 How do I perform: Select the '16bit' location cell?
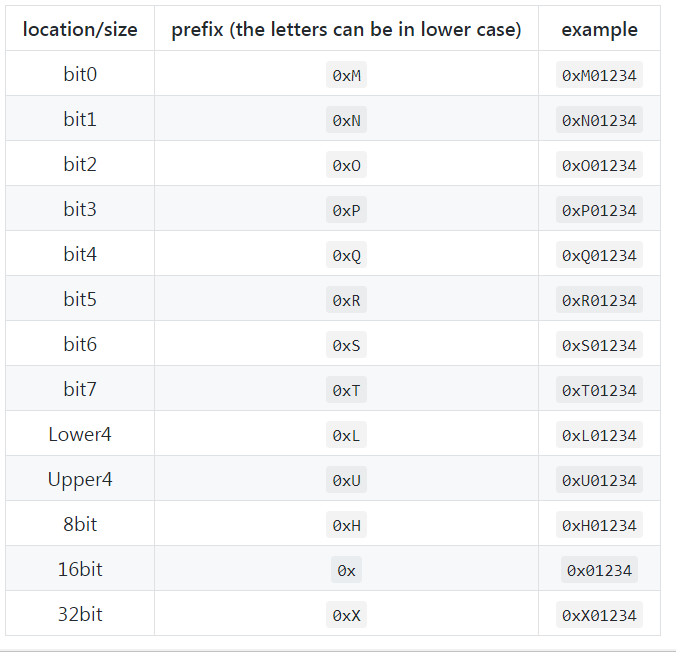pyautogui.click(x=80, y=569)
